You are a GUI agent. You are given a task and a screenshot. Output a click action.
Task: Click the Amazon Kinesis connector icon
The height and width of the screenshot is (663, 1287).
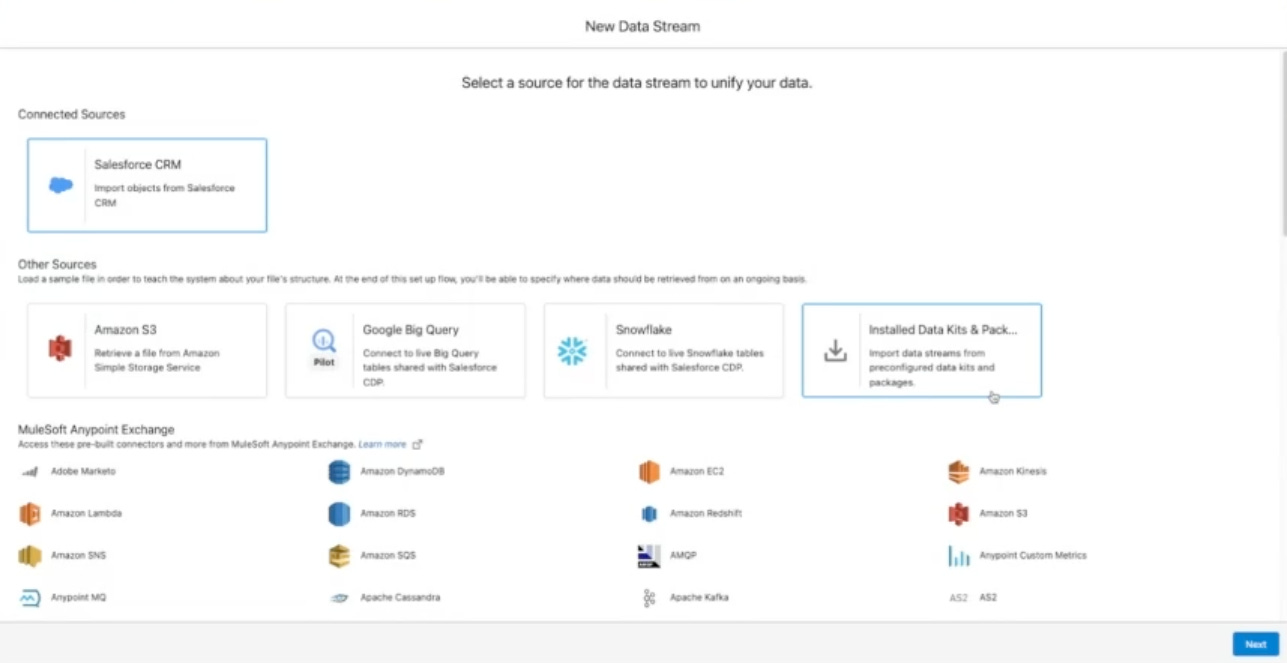(x=959, y=472)
